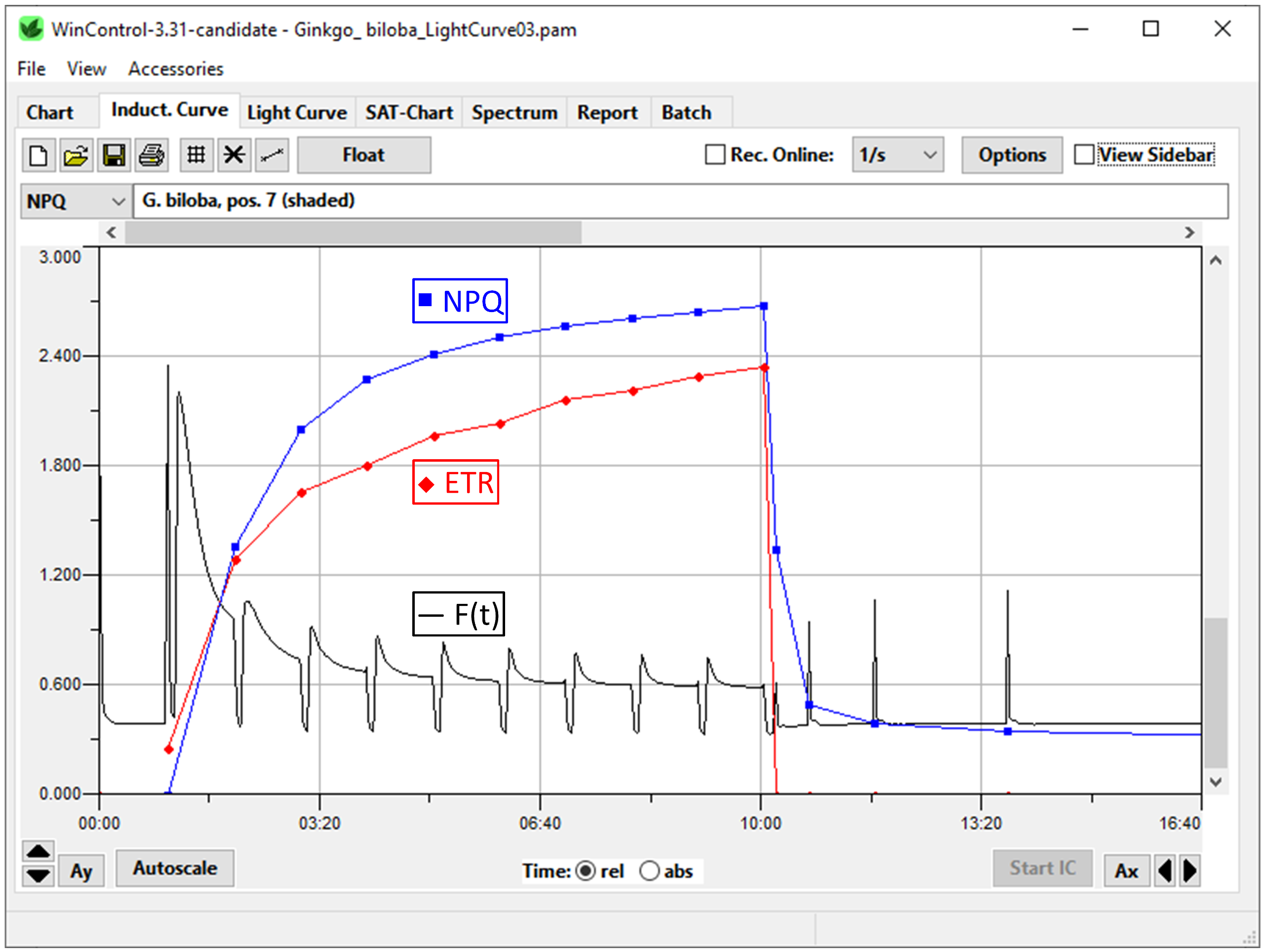The width and height of the screenshot is (1264, 952).
Task: Select the scissors (cut data) toolbar icon
Action: [234, 155]
